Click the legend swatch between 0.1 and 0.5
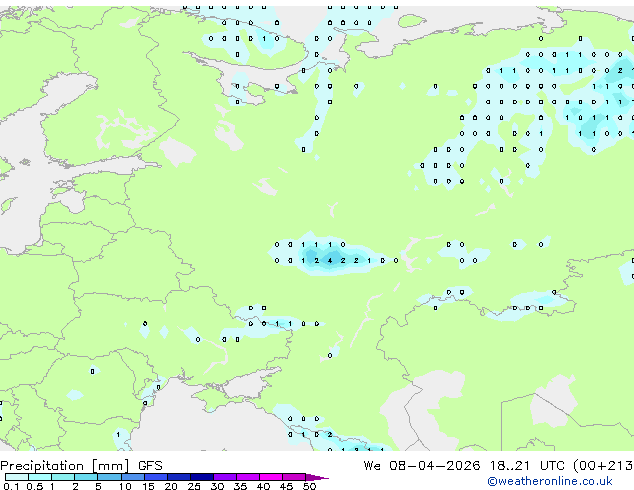Screen dimensions: 634x490 pos(17,477)
